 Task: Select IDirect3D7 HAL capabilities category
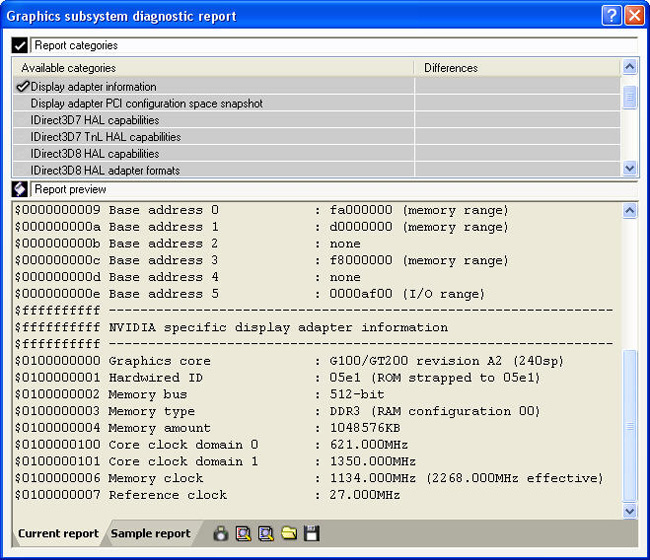(317, 120)
